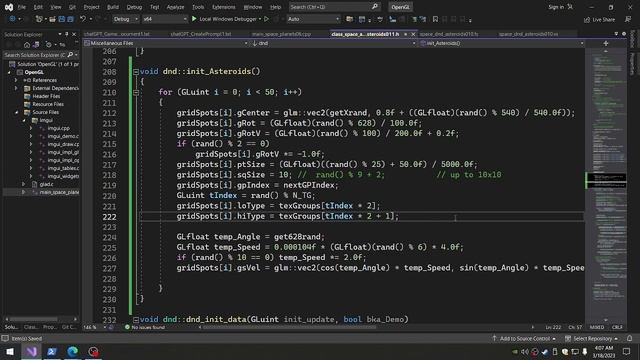Pin the class_space_a...steroids011.h tab
640x360 pixels.
click(405, 34)
